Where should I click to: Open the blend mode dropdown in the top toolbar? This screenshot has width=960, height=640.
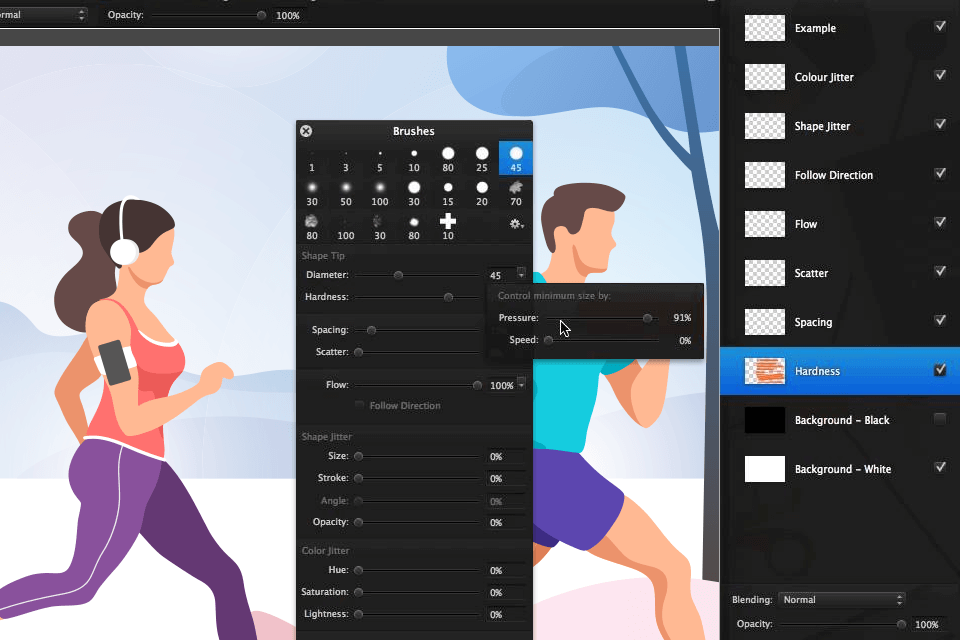tap(43, 15)
